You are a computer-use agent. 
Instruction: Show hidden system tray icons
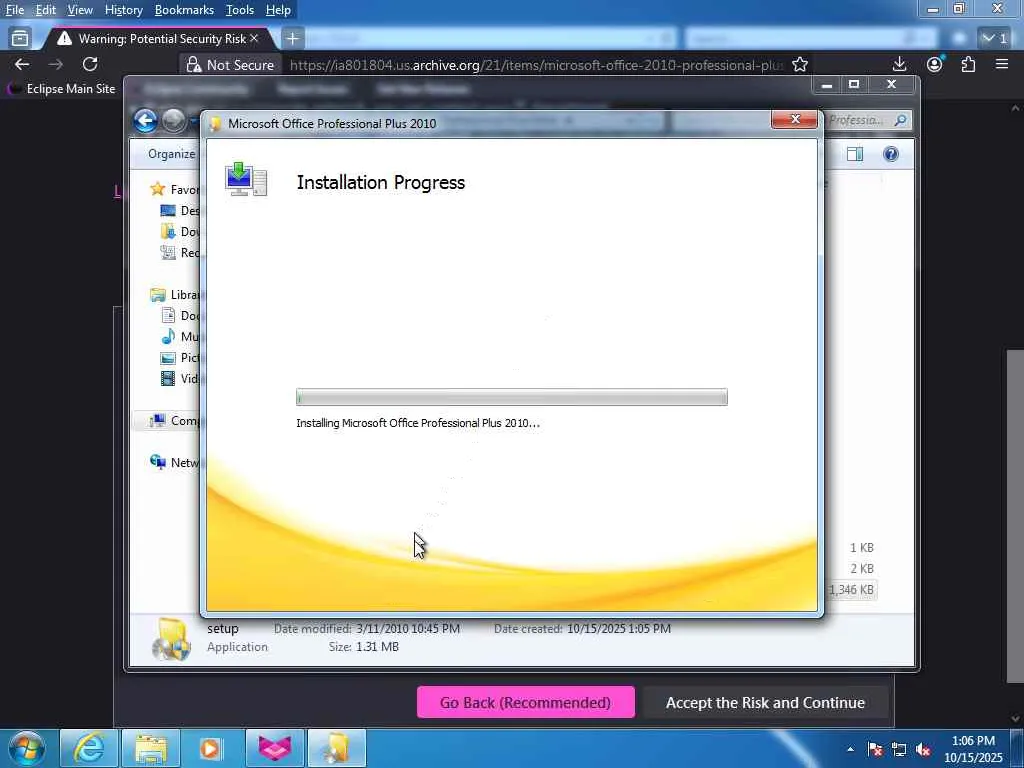click(x=850, y=750)
